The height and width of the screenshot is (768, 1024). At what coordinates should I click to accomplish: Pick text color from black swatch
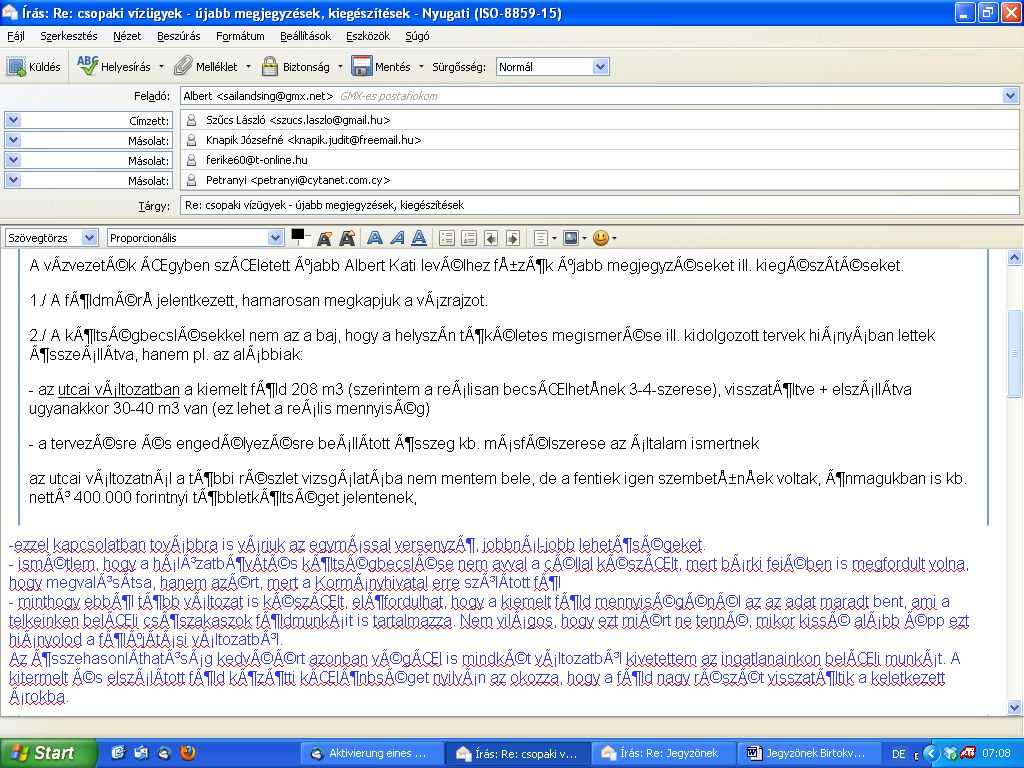click(297, 235)
